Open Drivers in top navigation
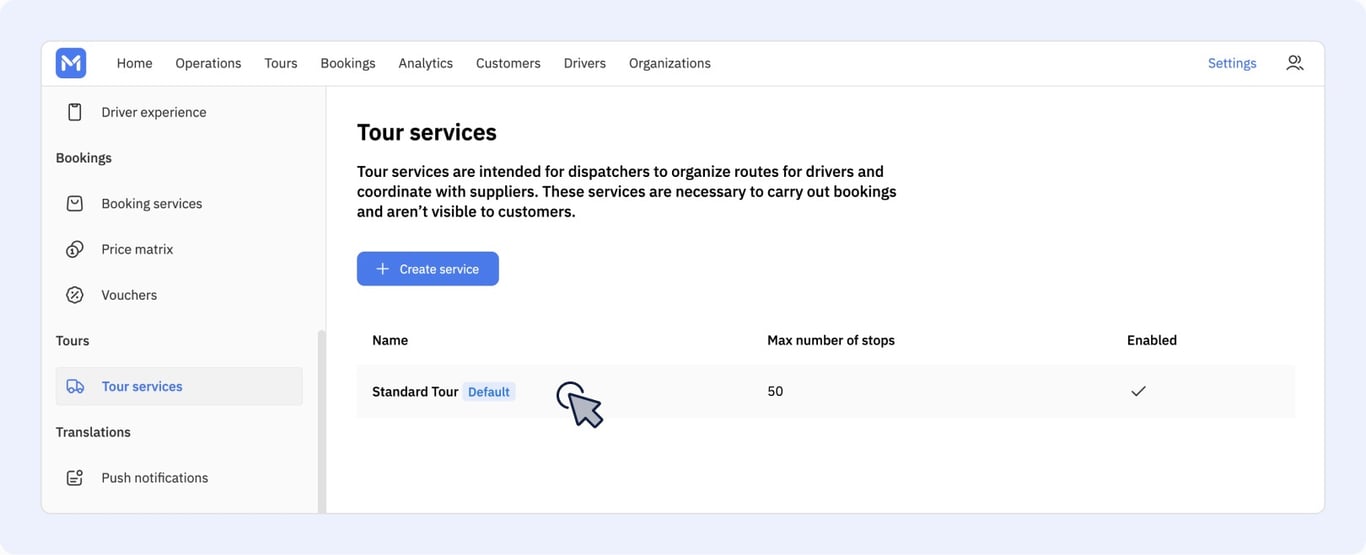Screen dimensions: 1366x555 click(x=585, y=63)
